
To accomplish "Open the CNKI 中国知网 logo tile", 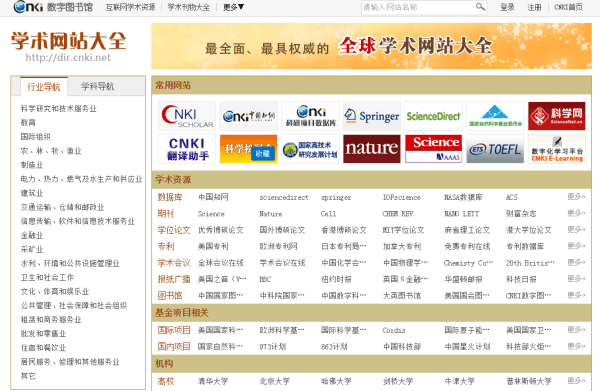I will [x=249, y=116].
